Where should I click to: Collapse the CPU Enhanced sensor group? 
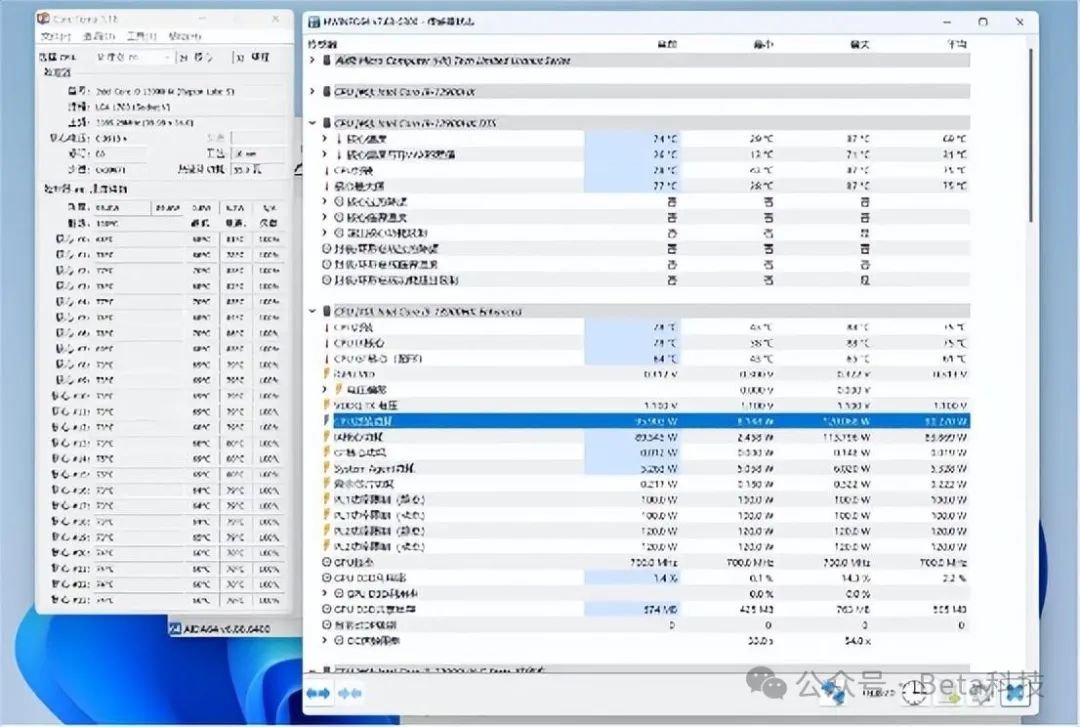click(x=313, y=311)
